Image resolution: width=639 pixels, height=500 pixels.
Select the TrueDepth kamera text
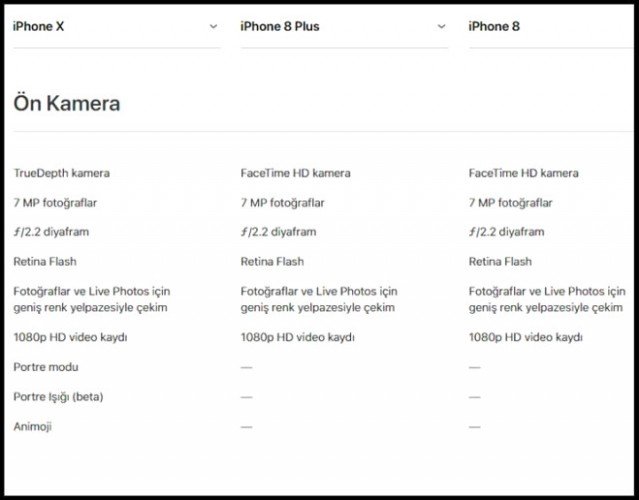tap(61, 173)
